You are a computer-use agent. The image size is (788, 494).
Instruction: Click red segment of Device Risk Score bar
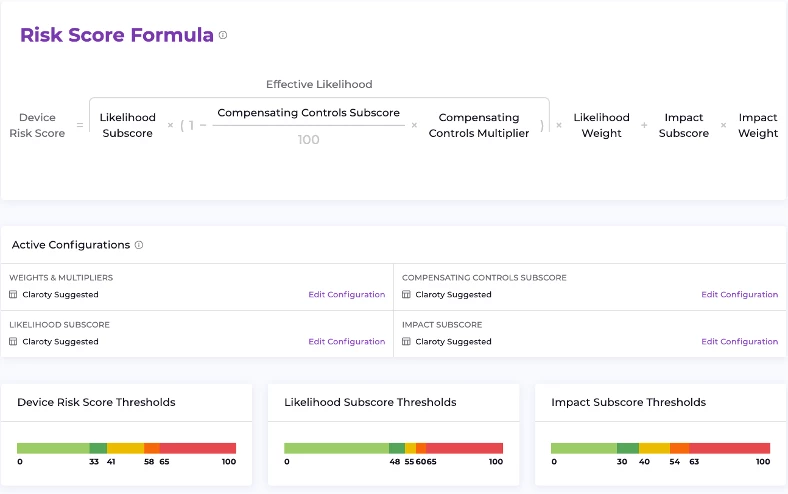tap(198, 448)
